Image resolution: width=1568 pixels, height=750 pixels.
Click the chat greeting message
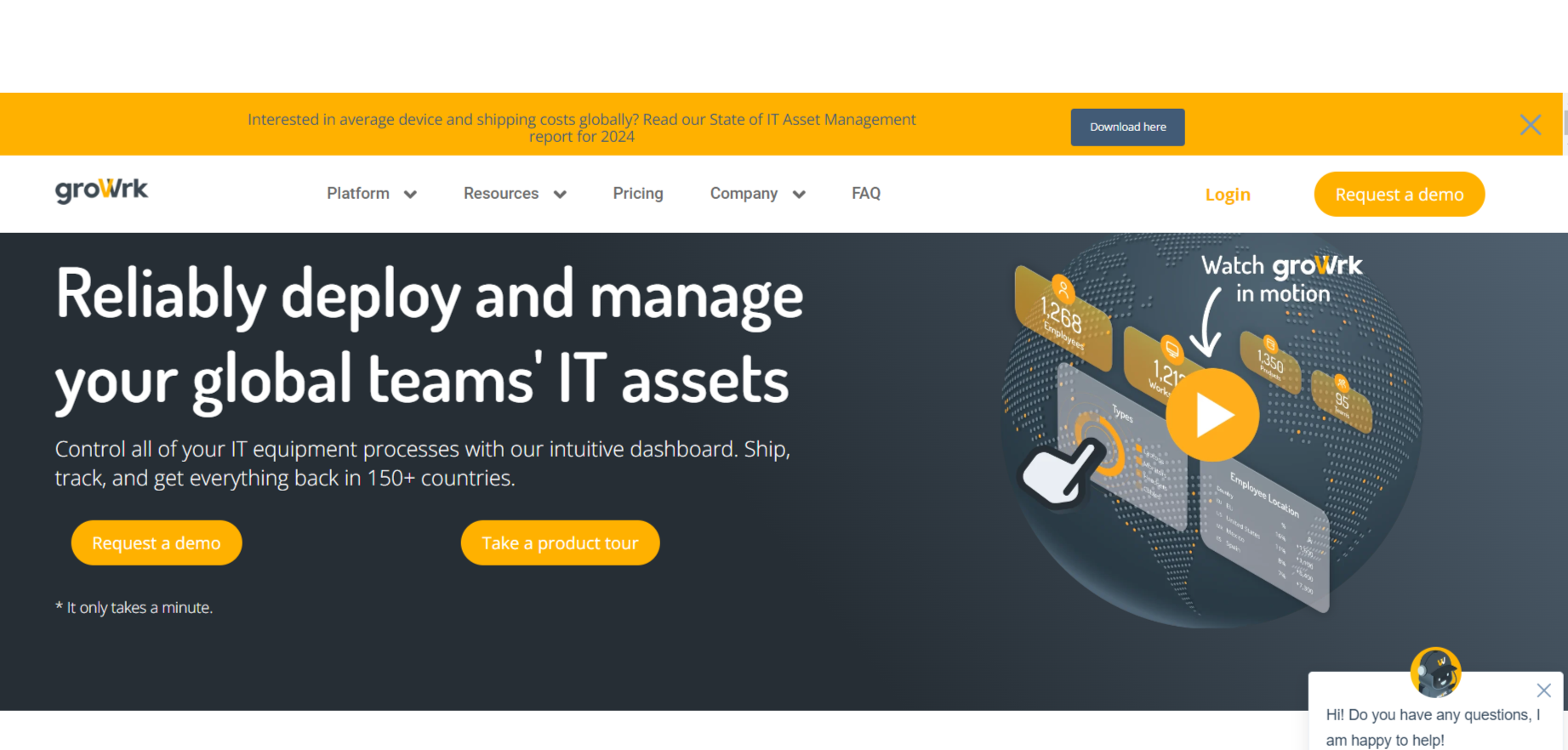tap(1433, 727)
